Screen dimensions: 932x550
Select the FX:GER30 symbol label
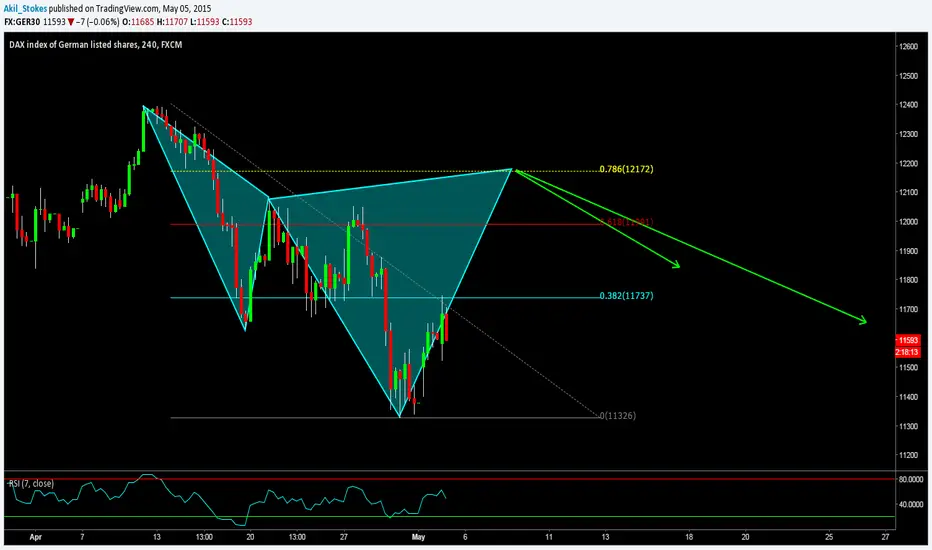pos(23,21)
